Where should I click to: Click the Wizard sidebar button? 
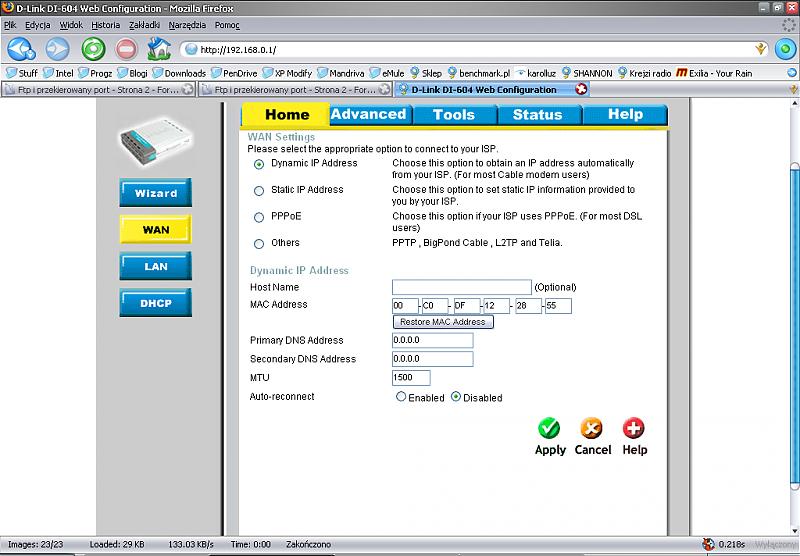(x=156, y=193)
